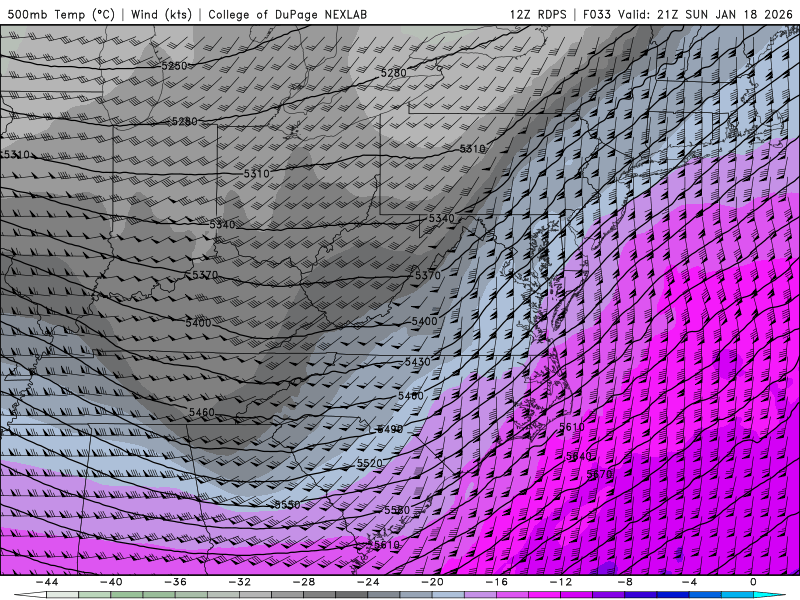Image resolution: width=800 pixels, height=600 pixels.
Task: Click the -12 colorbar tick label
Action: (561, 582)
